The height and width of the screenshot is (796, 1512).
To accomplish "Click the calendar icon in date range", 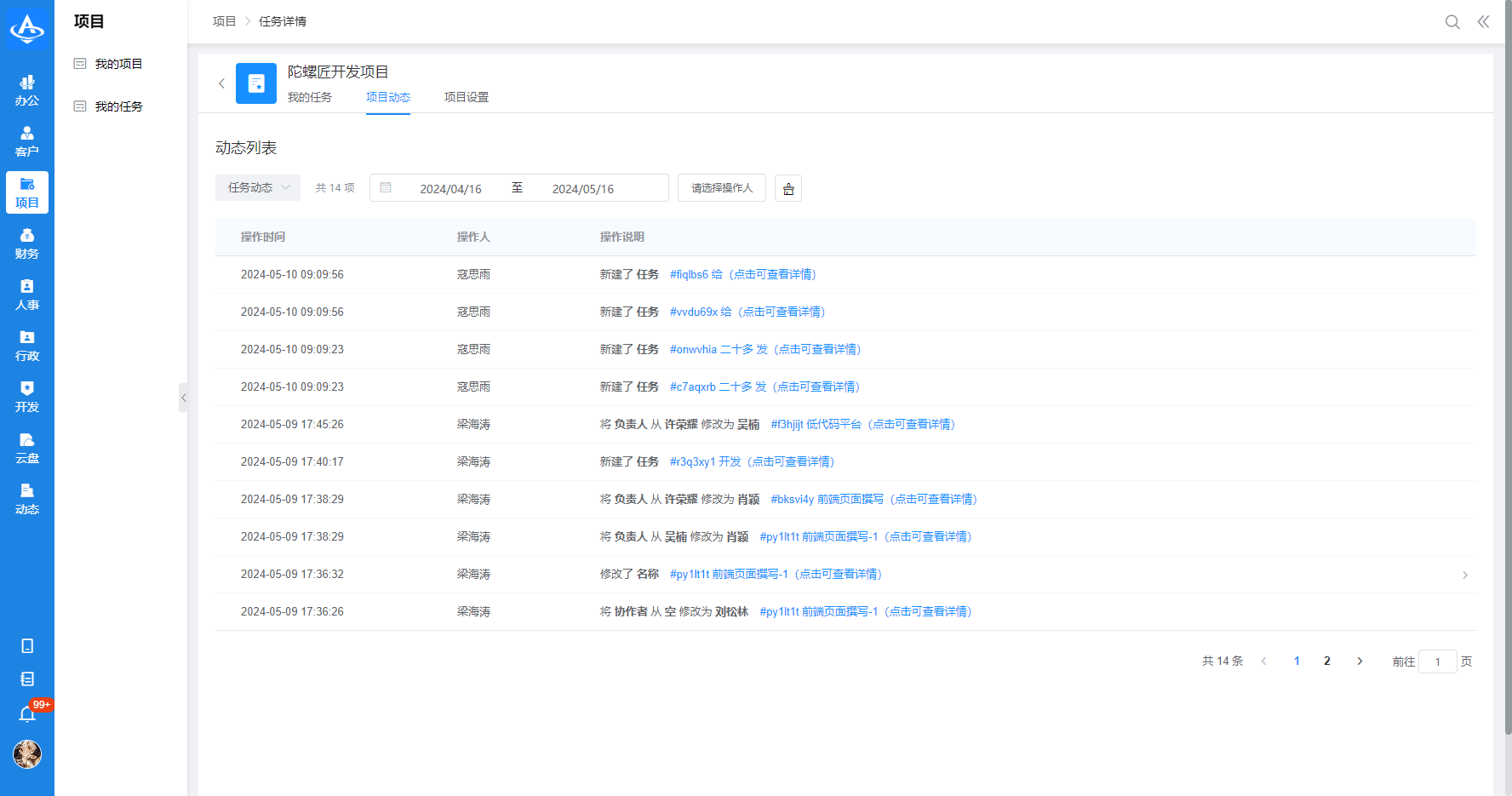I will (386, 187).
